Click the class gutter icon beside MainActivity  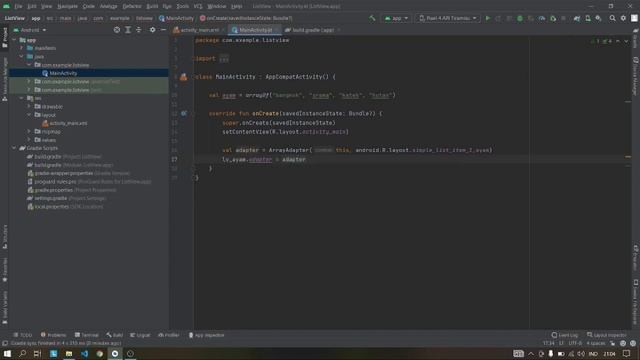184,77
